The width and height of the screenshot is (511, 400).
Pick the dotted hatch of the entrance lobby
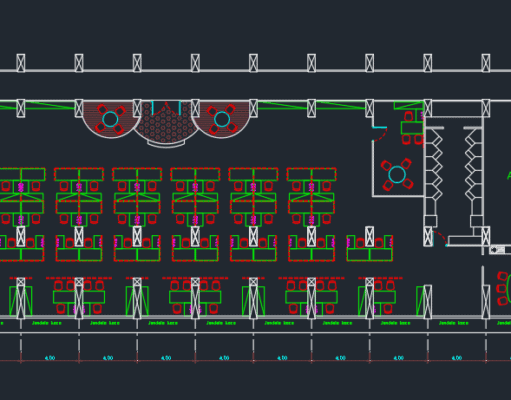pos(166,126)
